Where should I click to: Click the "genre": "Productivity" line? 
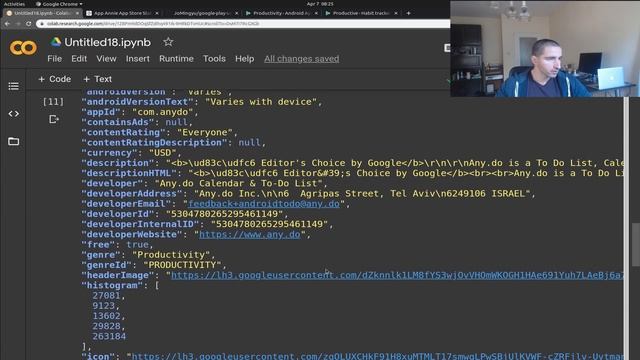pos(148,255)
